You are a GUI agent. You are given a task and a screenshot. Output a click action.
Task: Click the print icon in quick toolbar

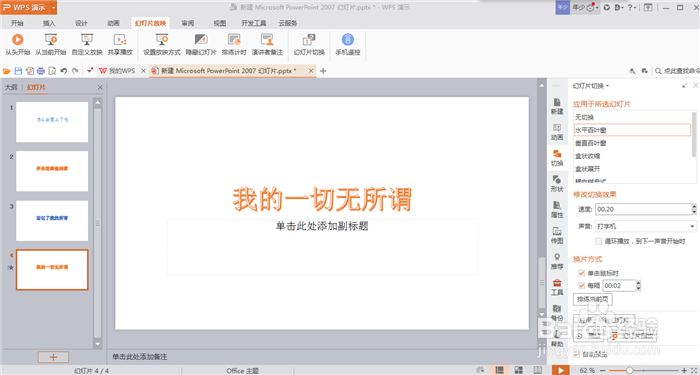click(x=41, y=71)
